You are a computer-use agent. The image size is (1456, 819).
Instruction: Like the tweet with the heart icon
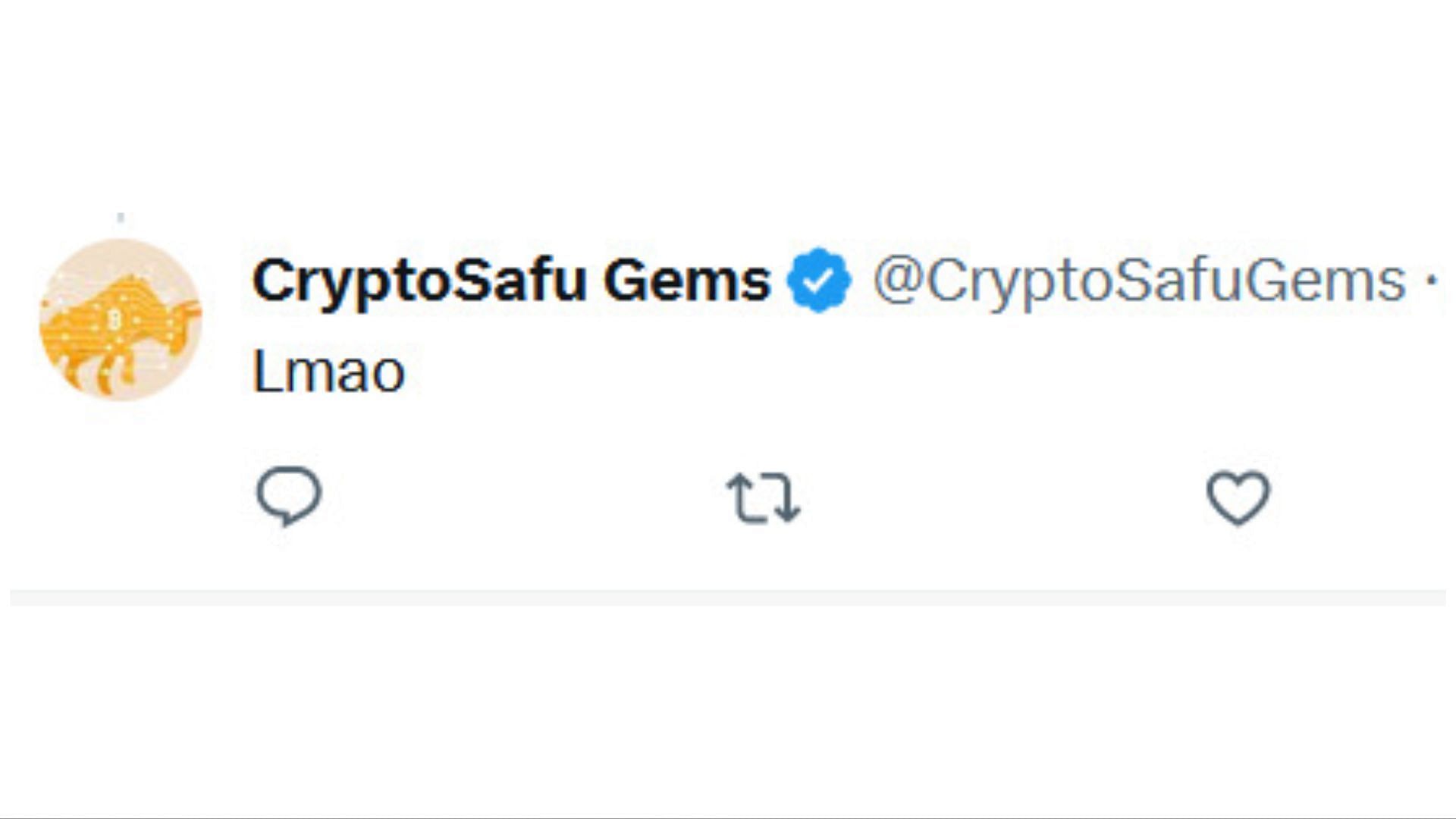coord(1238,498)
